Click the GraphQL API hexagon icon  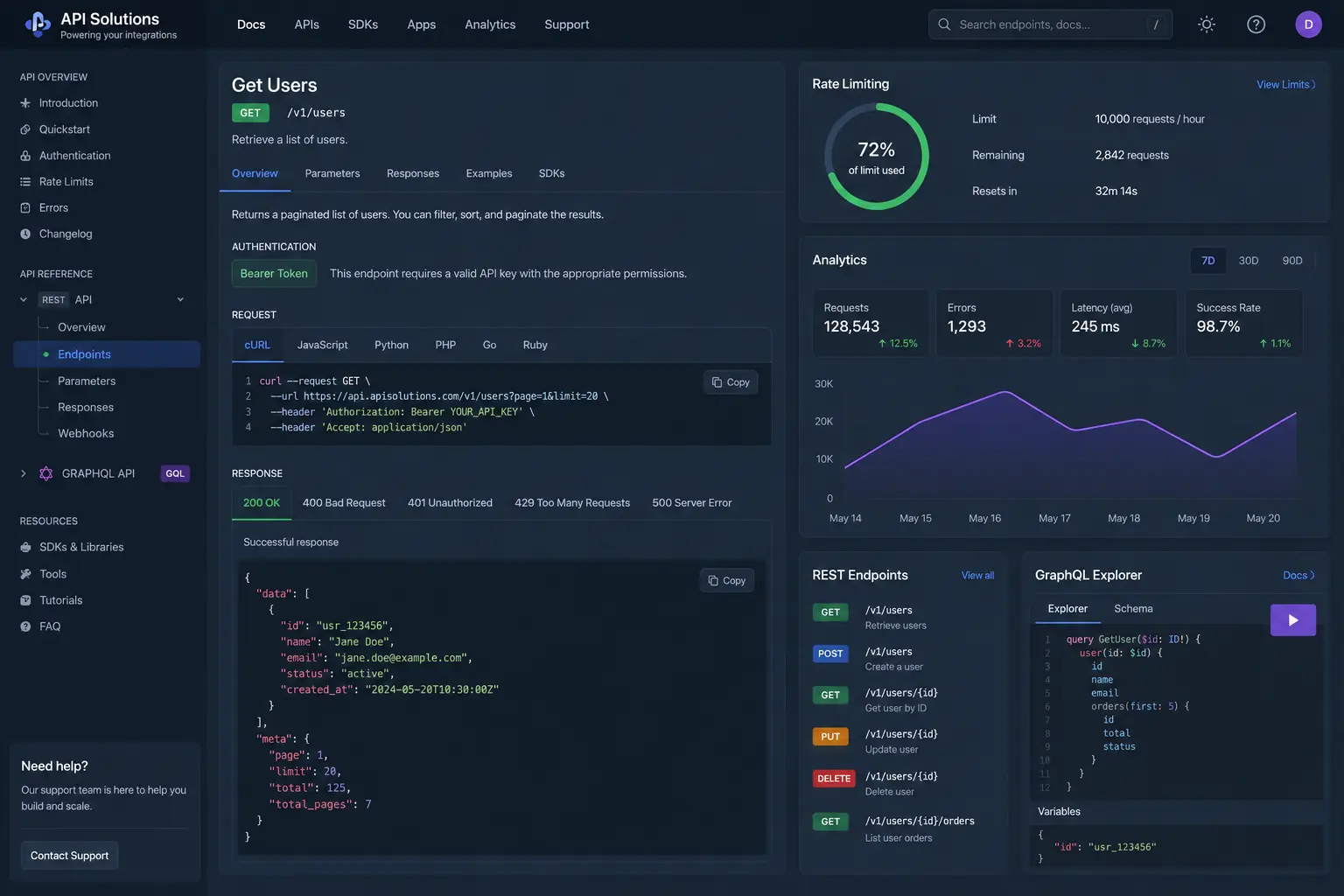pyautogui.click(x=46, y=473)
